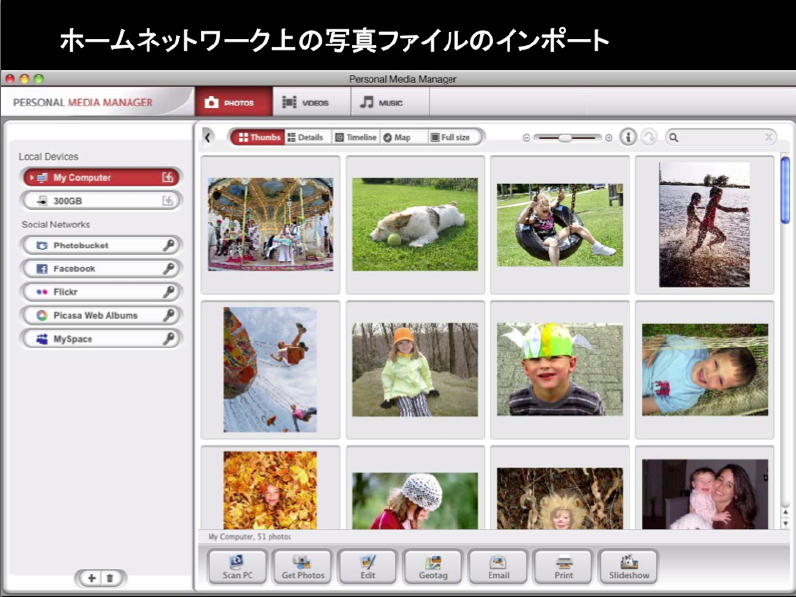Toggle the Map view
Screen dimensions: 796x597
point(397,137)
